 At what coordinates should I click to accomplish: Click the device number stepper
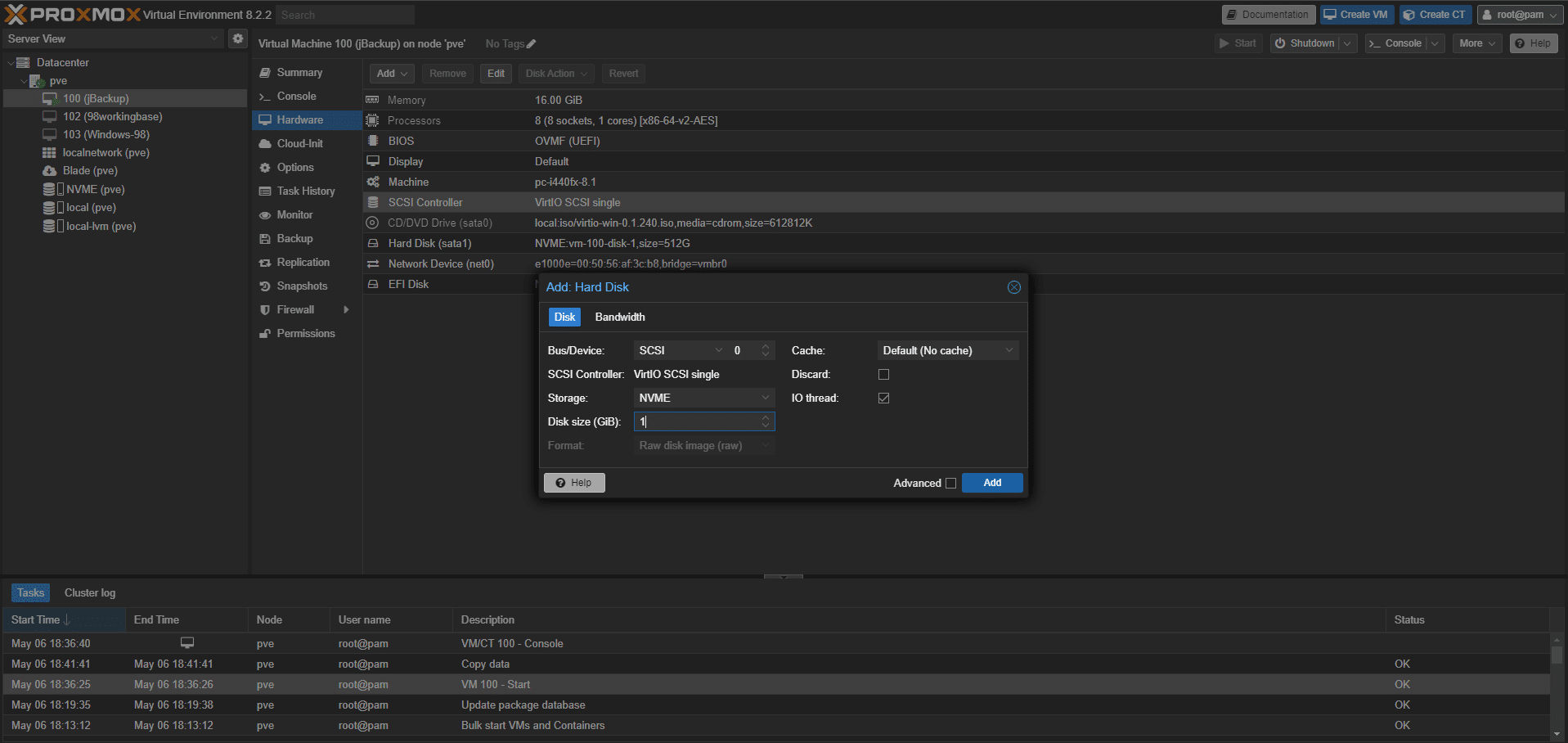click(766, 350)
